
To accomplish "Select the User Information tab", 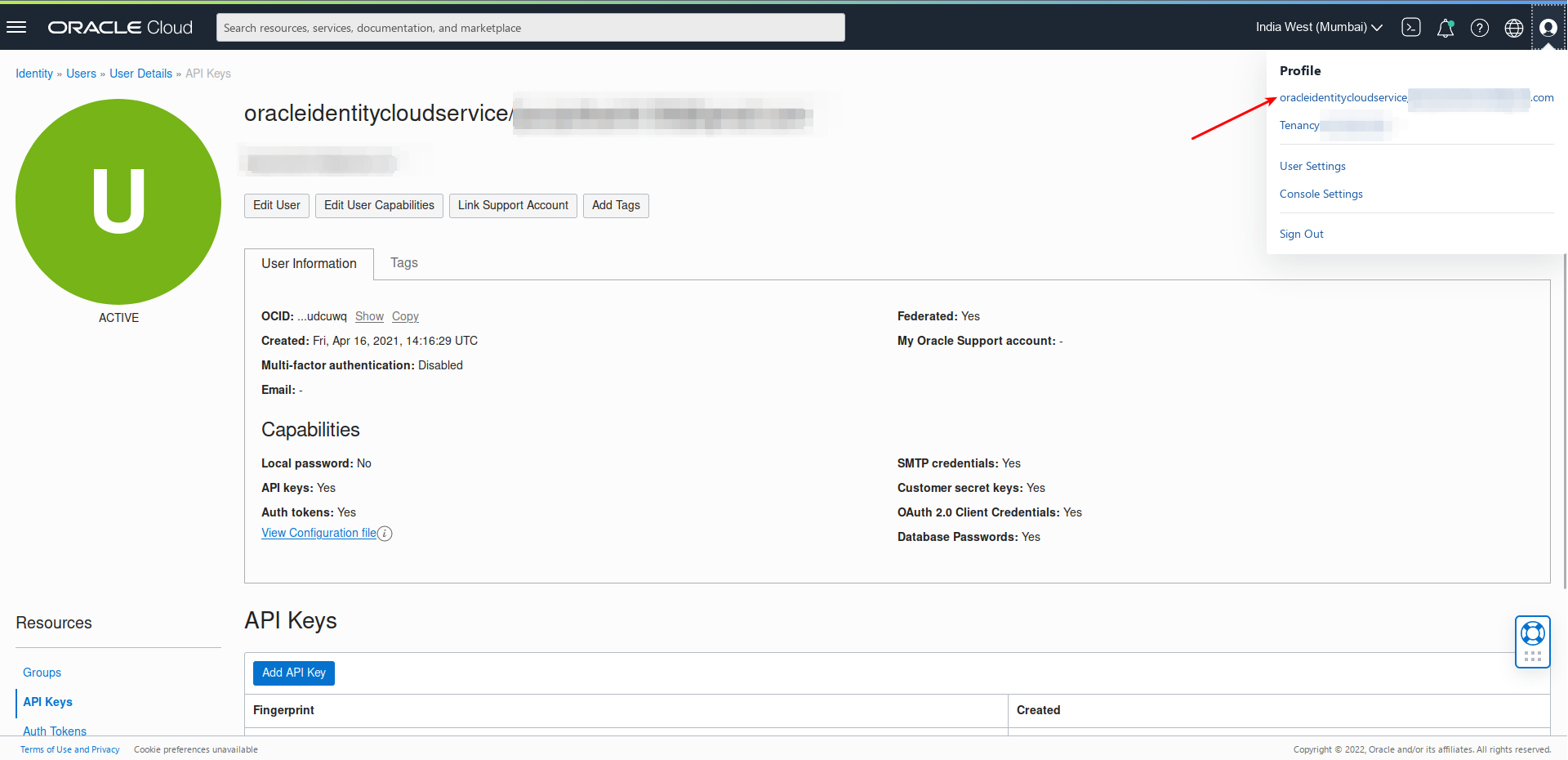I will 309,264.
